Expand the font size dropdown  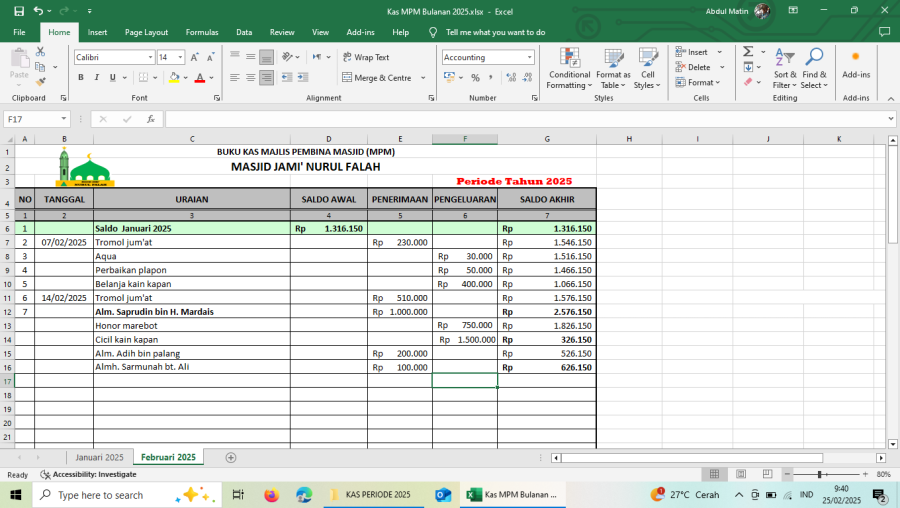coord(180,57)
